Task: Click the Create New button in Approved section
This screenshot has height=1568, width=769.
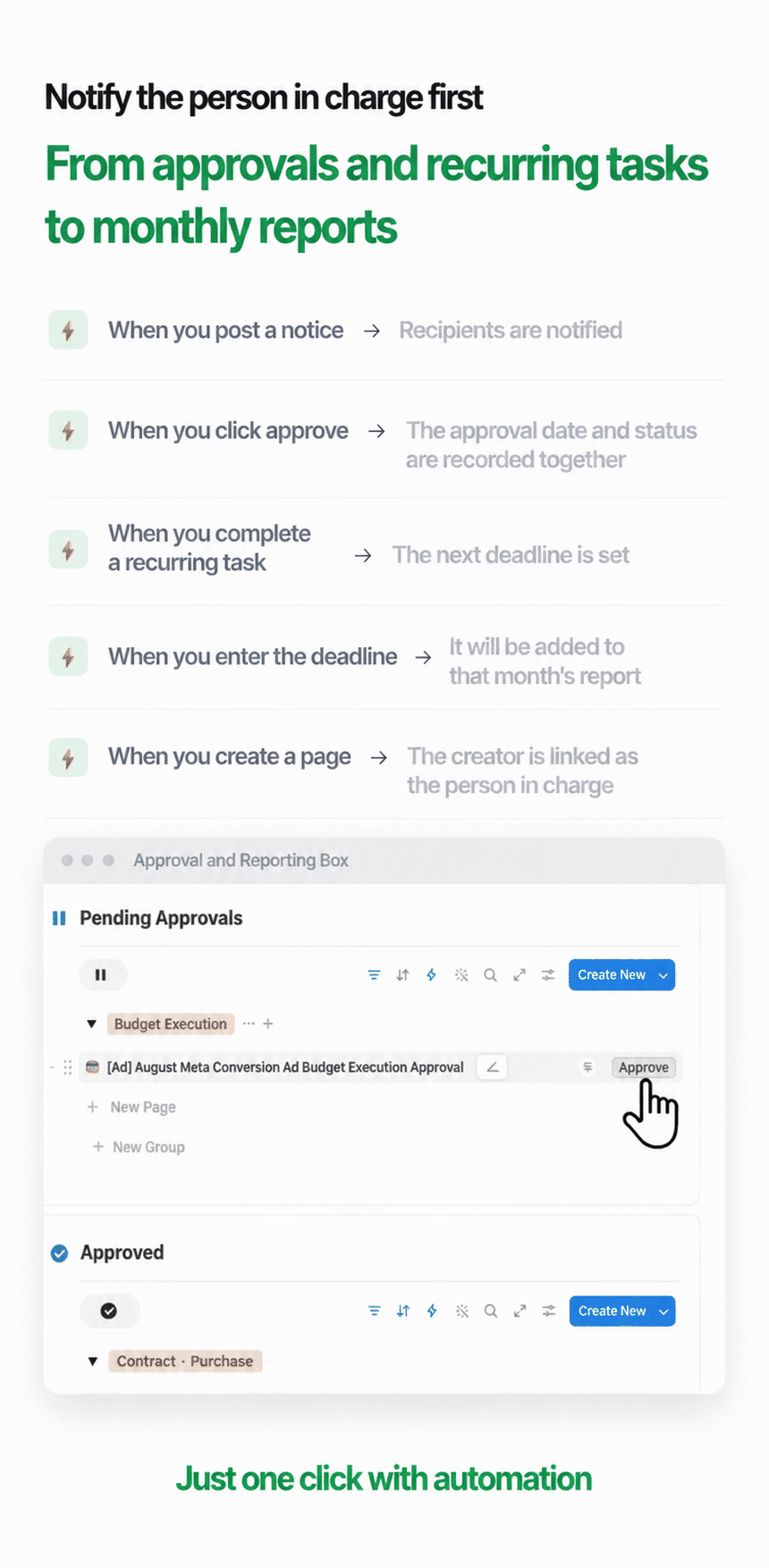Action: coord(612,1311)
